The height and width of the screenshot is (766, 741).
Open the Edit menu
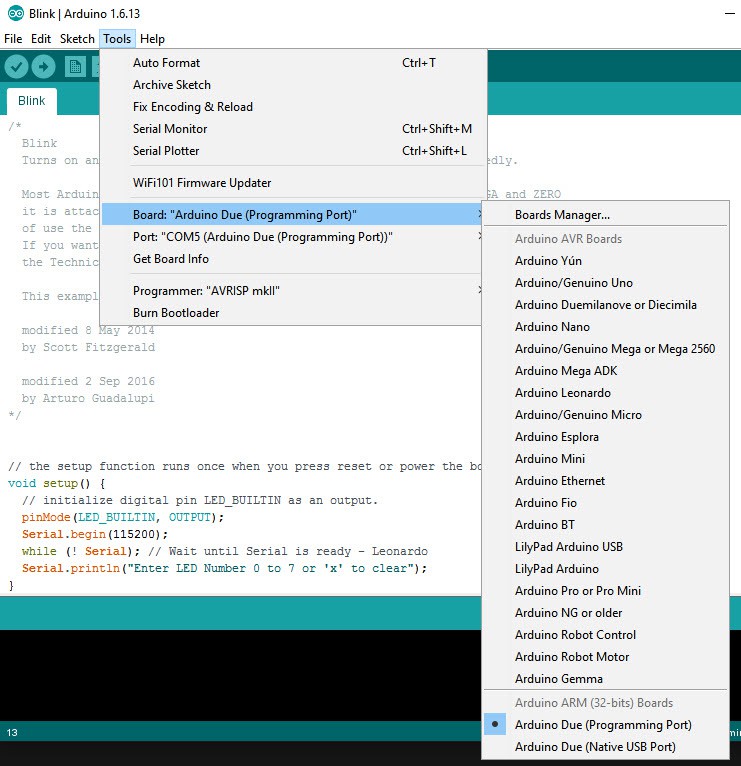tap(41, 39)
